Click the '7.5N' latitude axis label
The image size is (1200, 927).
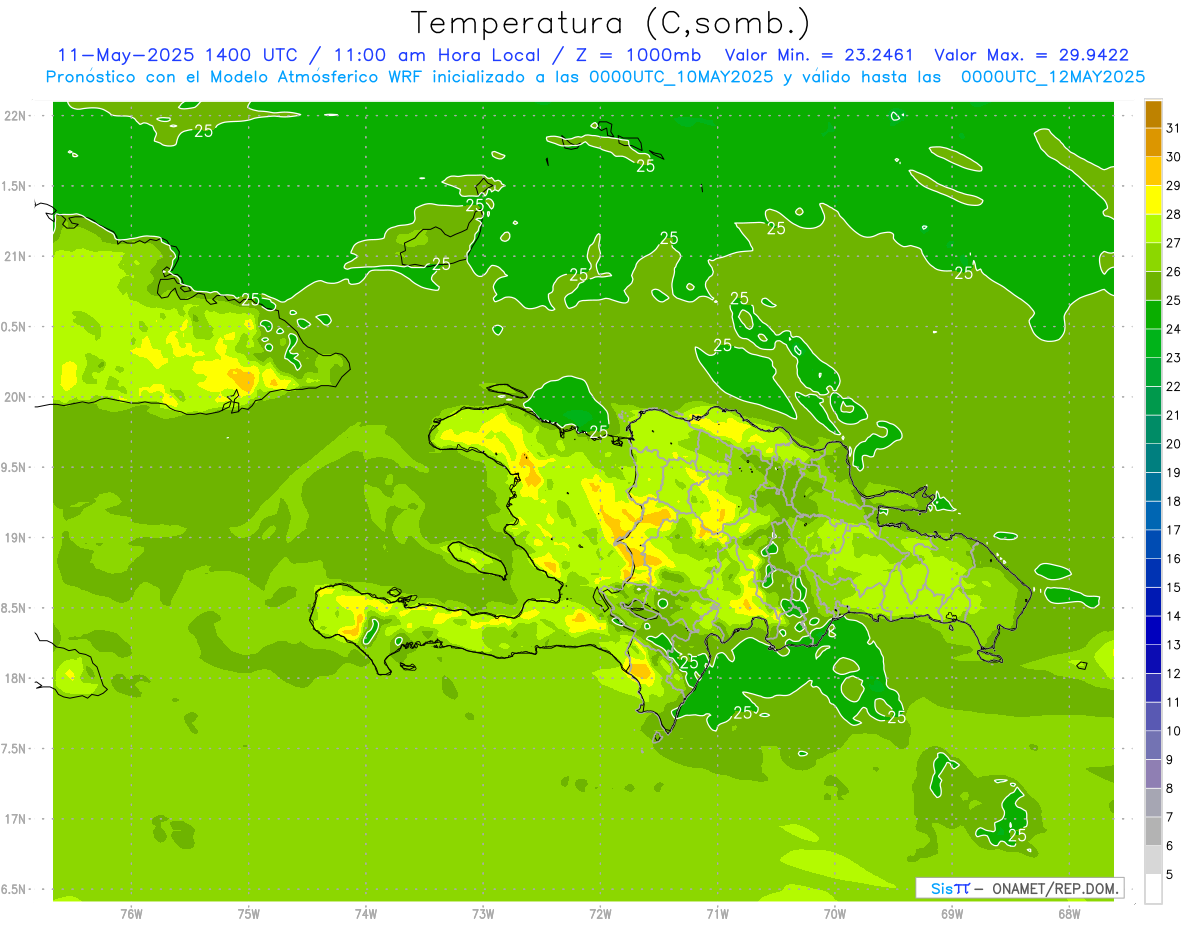(15, 749)
